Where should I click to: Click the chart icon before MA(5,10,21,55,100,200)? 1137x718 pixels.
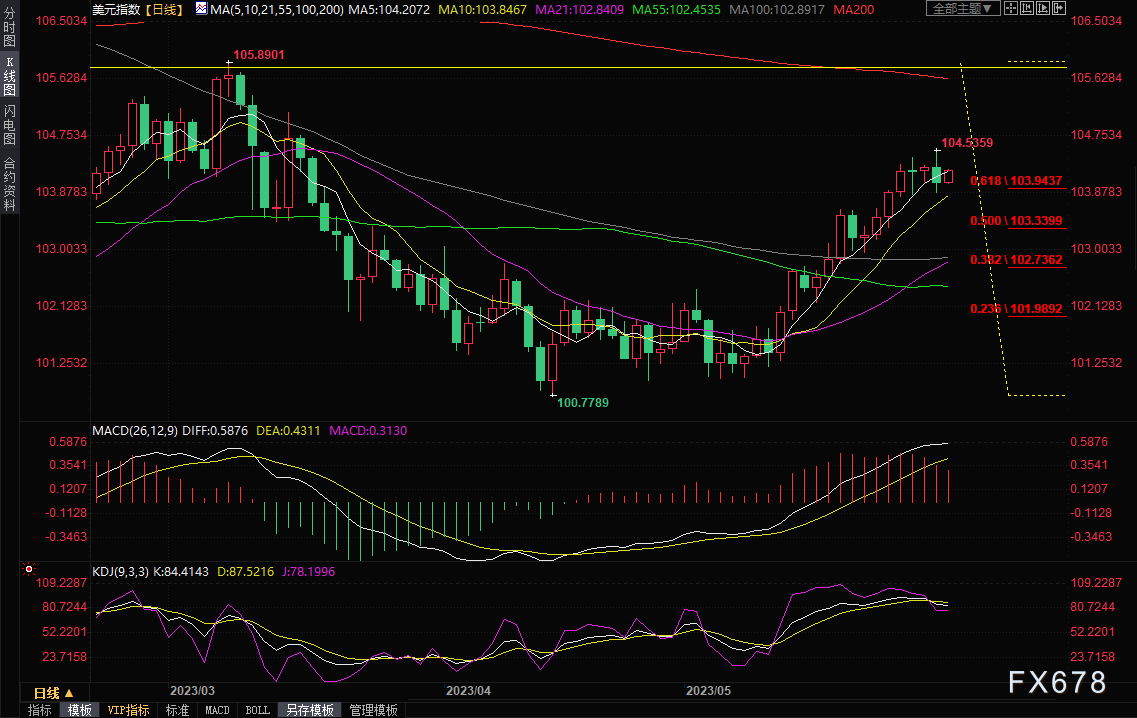tap(201, 9)
